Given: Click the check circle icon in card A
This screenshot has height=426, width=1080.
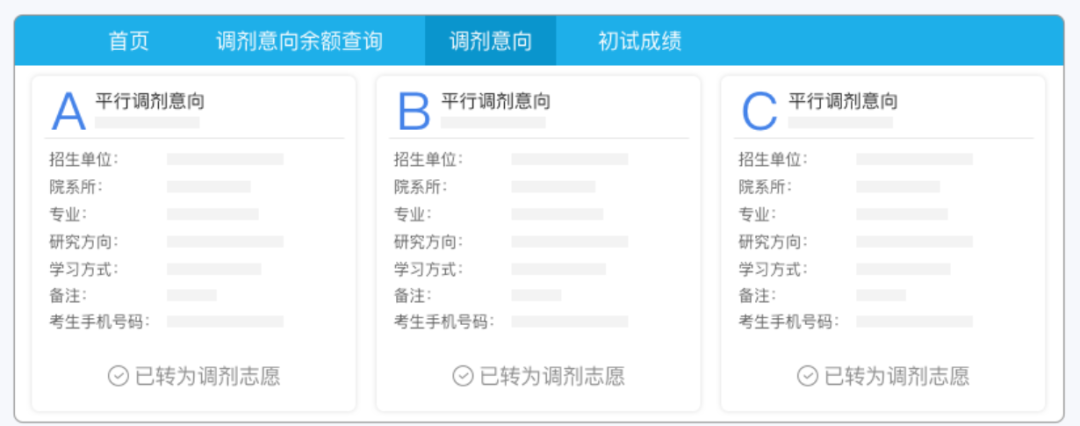Looking at the screenshot, I should click(118, 376).
